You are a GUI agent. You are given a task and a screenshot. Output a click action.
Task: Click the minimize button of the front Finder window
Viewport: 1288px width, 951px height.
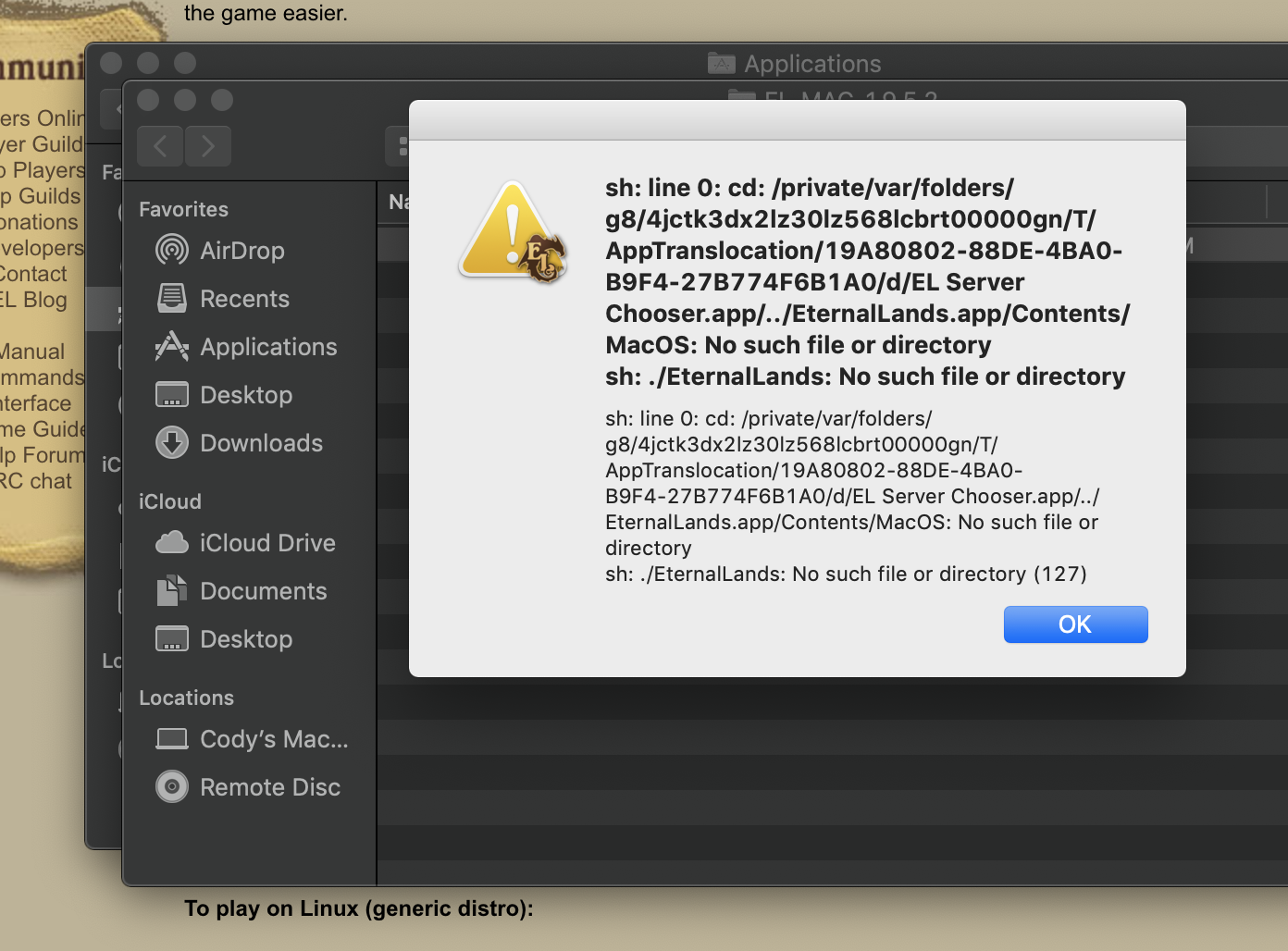pos(185,100)
